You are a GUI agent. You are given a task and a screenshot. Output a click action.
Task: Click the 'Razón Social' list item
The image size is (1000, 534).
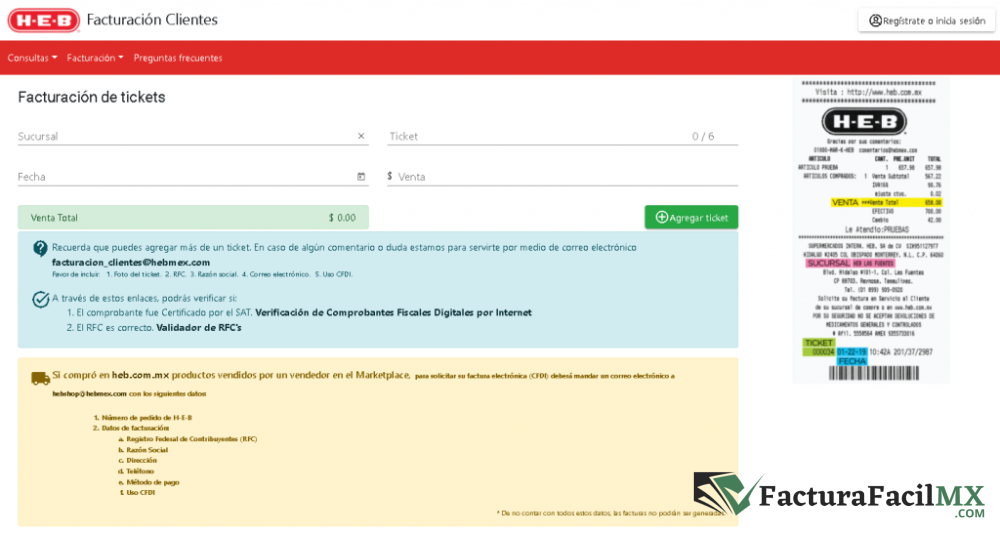click(147, 450)
